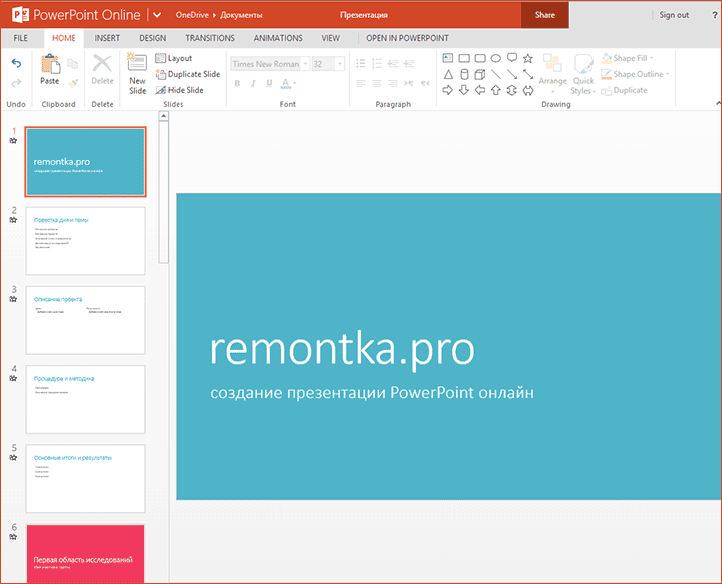Image resolution: width=722 pixels, height=584 pixels.
Task: Switch to the VIEW tab
Action: click(x=331, y=38)
